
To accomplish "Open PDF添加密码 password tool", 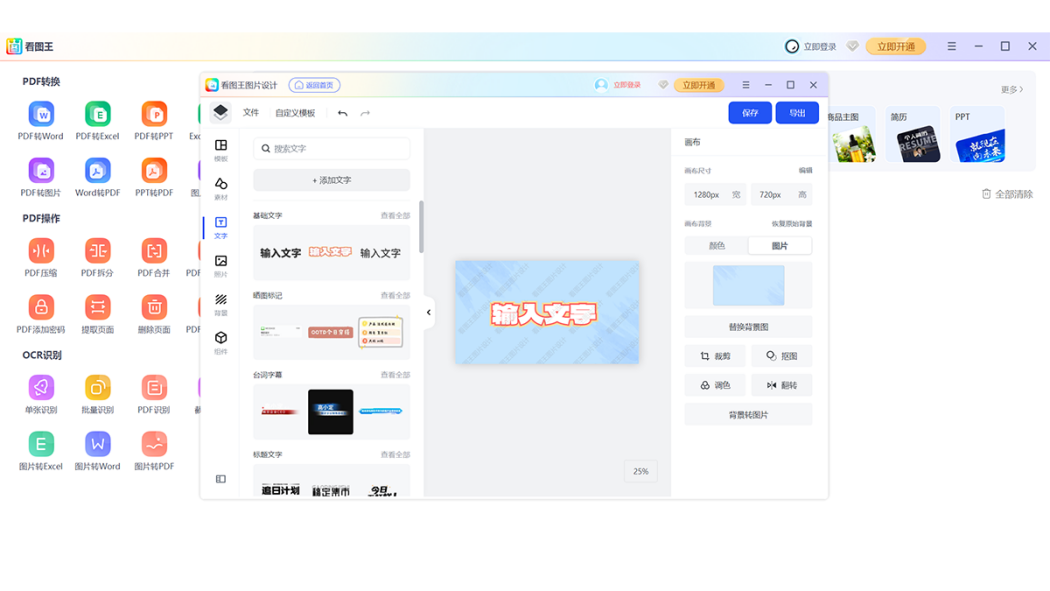I will click(41, 315).
